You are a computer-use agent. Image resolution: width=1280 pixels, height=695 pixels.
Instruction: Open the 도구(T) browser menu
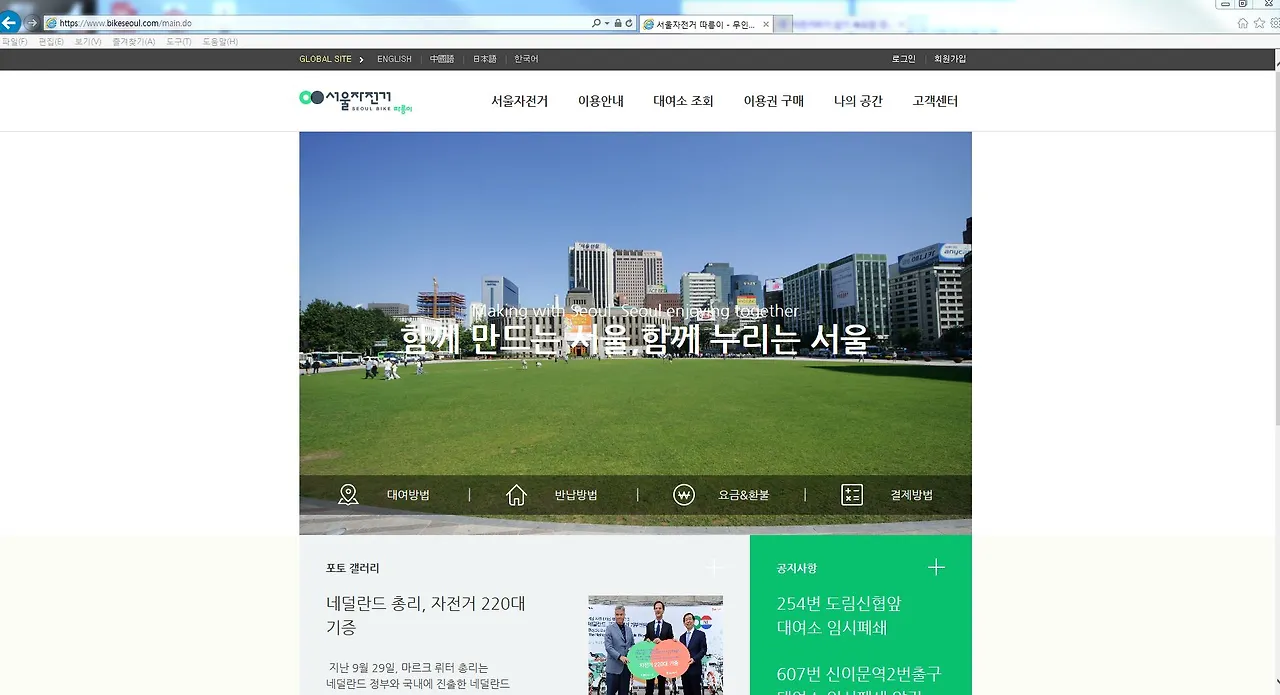point(176,41)
